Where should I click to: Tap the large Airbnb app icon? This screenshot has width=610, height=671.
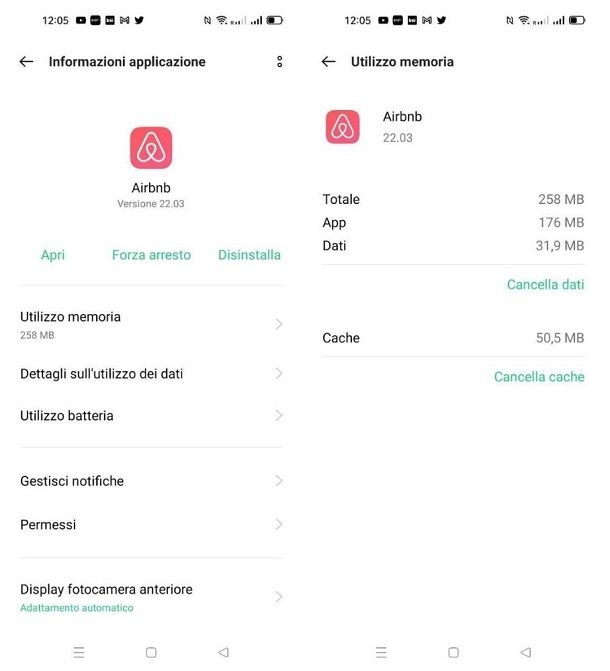[x=151, y=148]
